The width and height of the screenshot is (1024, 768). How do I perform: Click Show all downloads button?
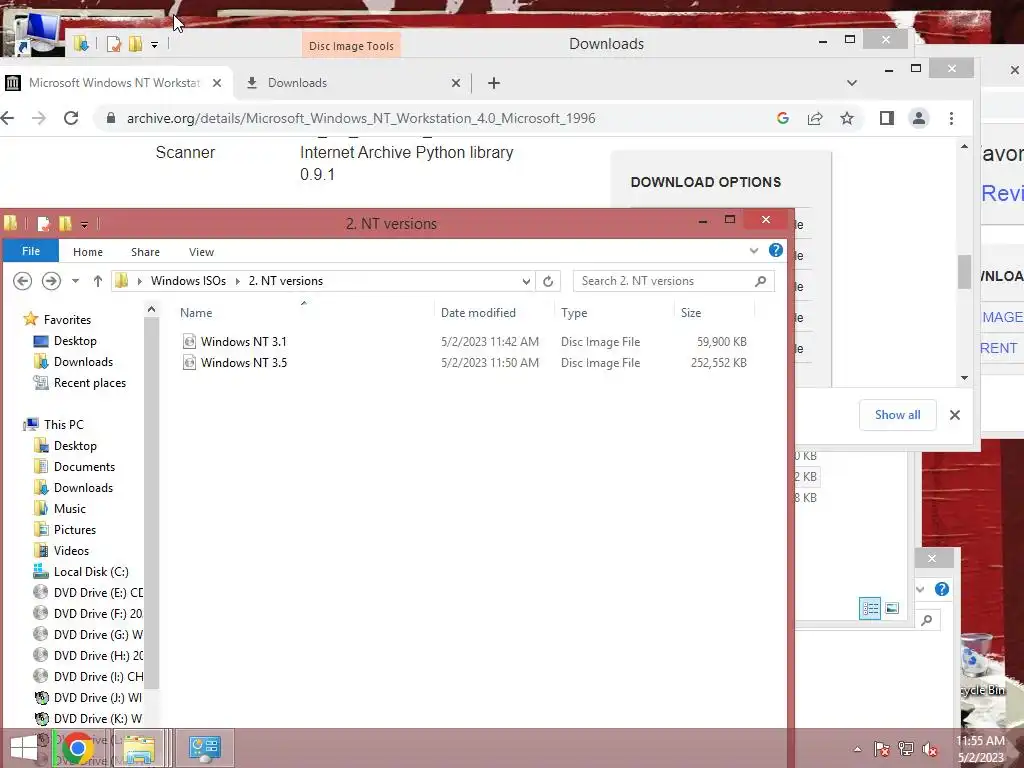point(897,415)
